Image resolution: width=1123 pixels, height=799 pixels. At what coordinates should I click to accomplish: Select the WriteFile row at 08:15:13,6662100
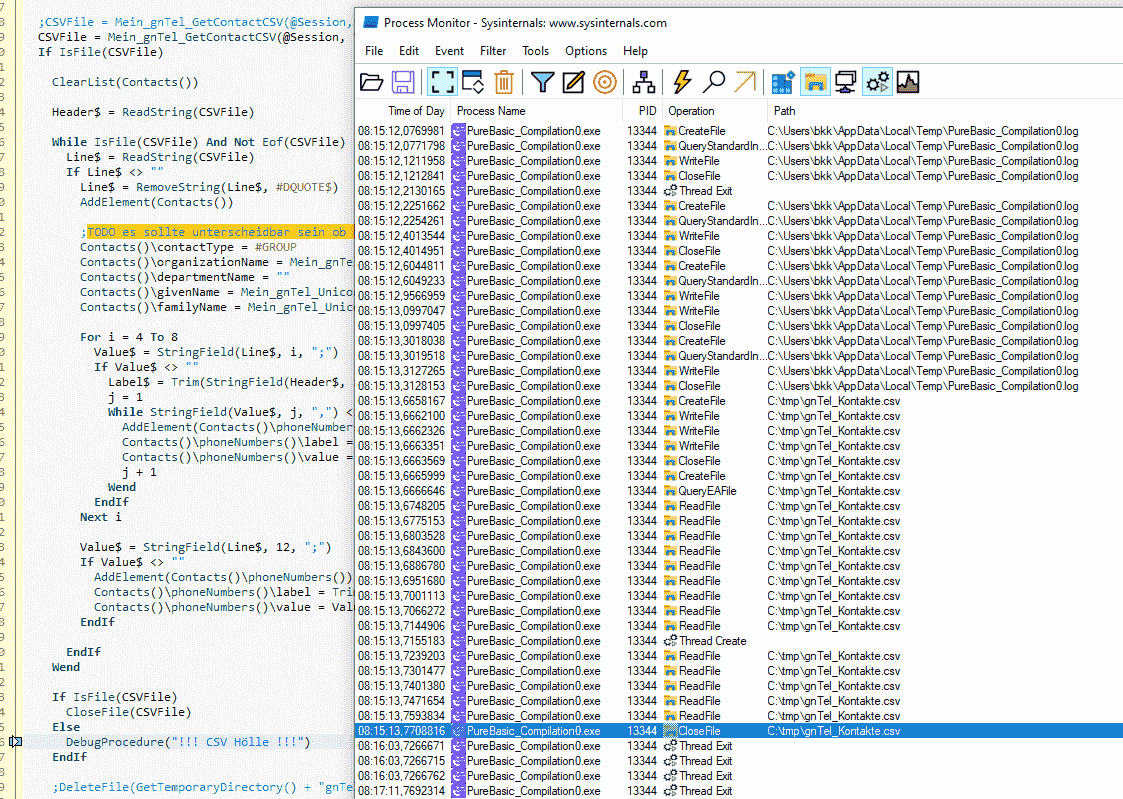(x=739, y=416)
